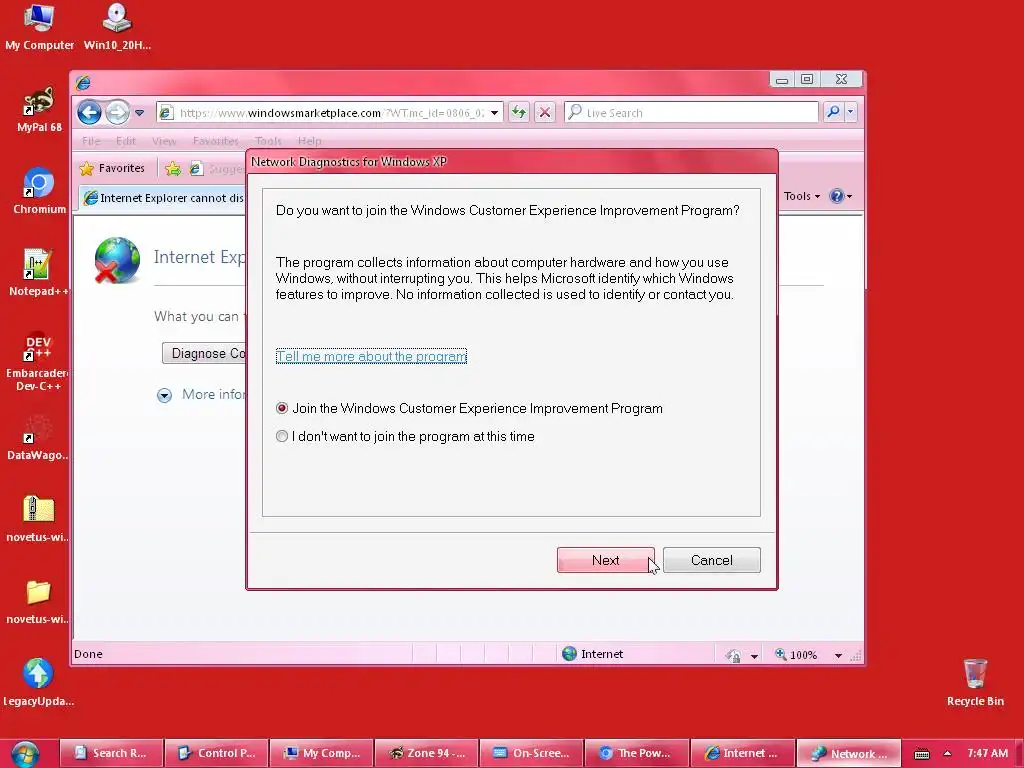Screen dimensions: 1024x768
Task: Open the novetus-wi folder icon
Action: pyautogui.click(x=38, y=601)
